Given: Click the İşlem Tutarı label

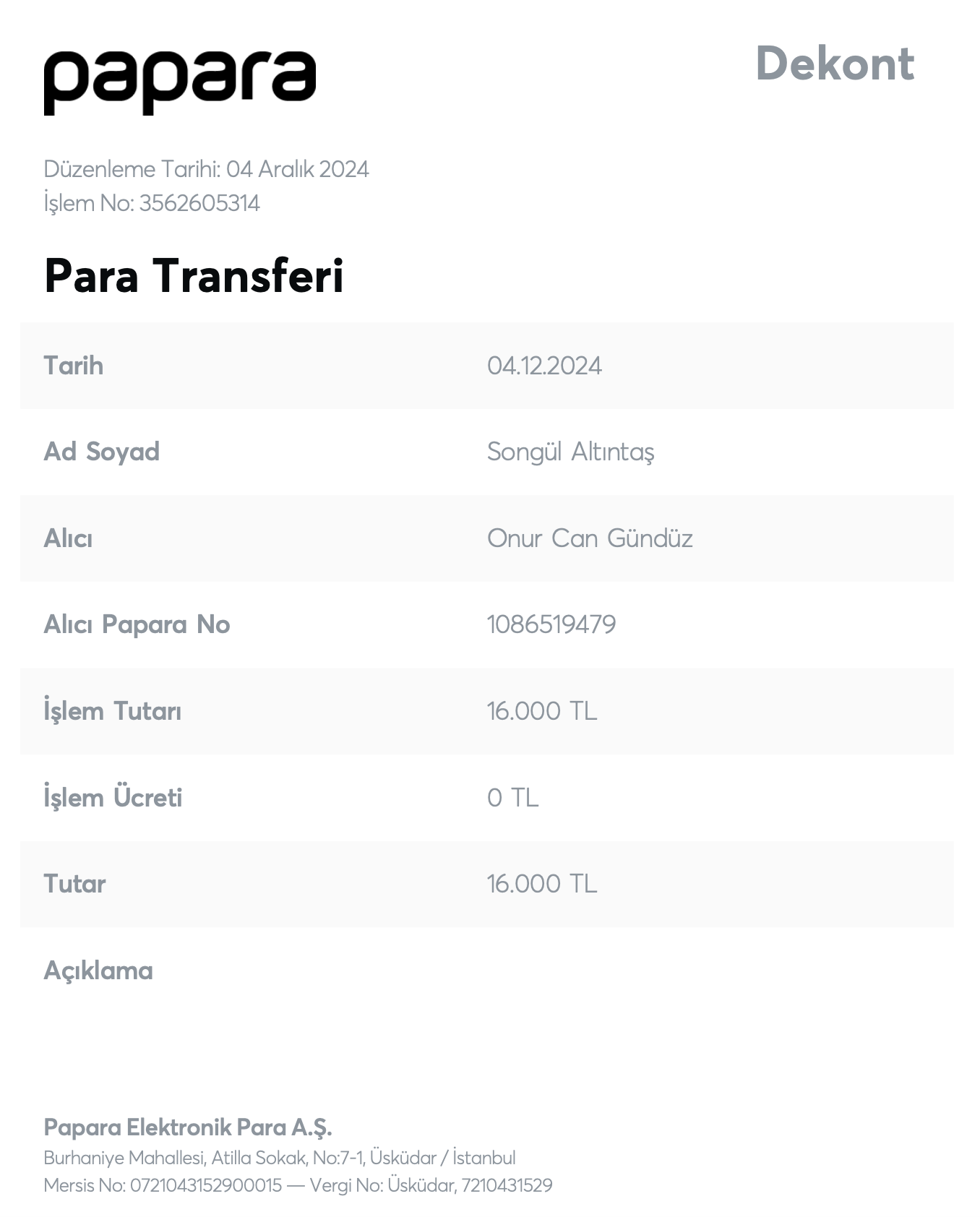Looking at the screenshot, I should tap(112, 711).
